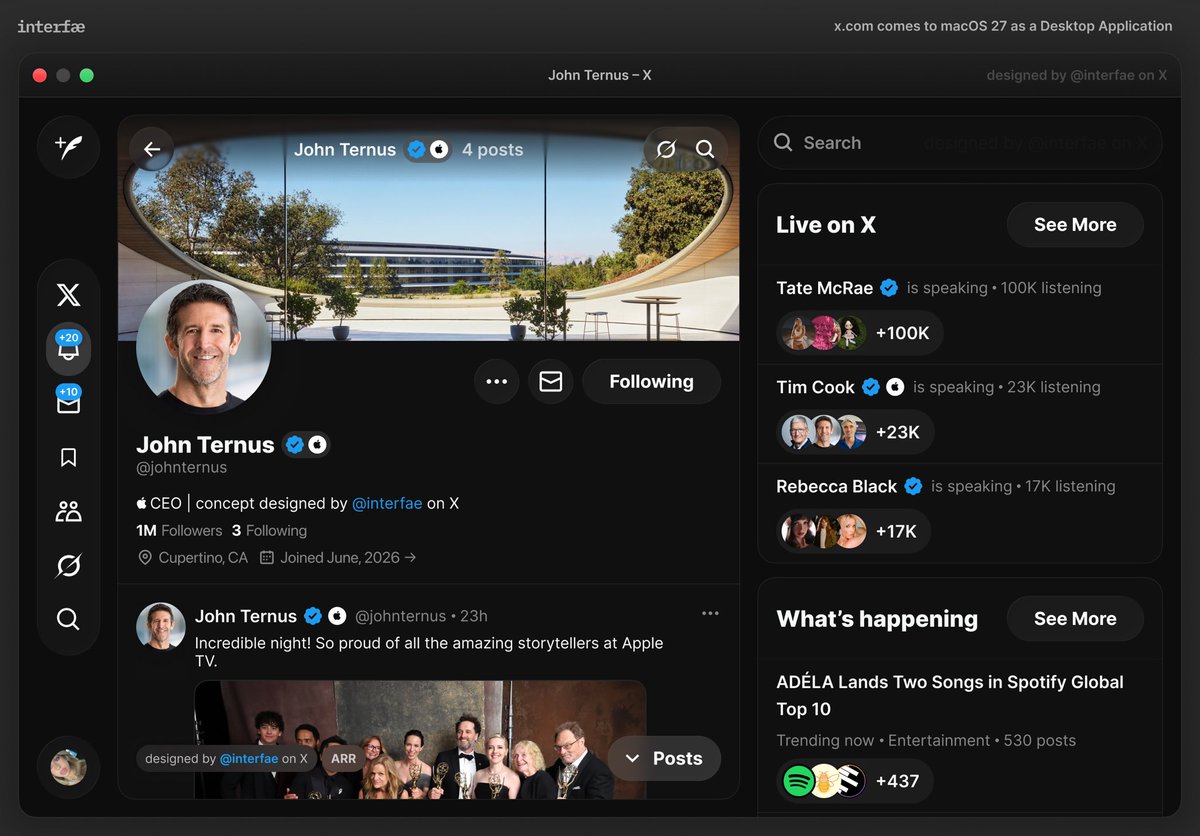1200x836 pixels.
Task: Open John Ternus name on the post
Action: coord(246,616)
